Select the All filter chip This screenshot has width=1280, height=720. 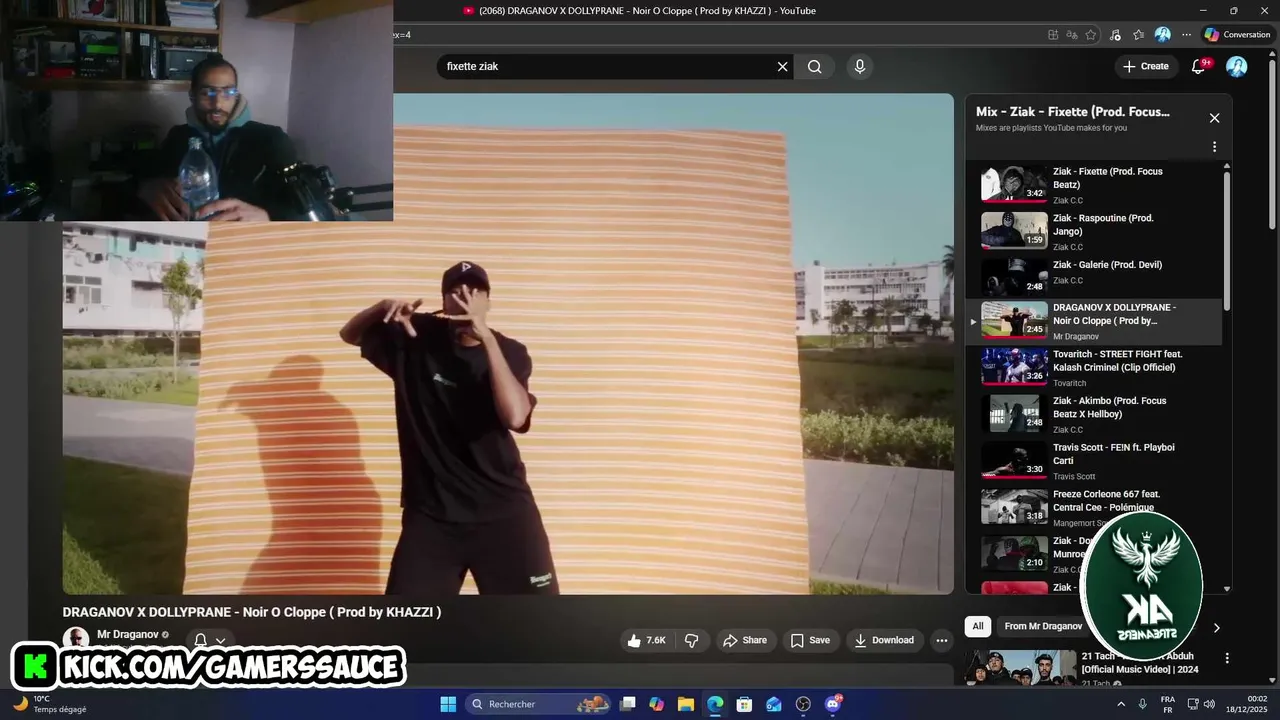coord(978,626)
